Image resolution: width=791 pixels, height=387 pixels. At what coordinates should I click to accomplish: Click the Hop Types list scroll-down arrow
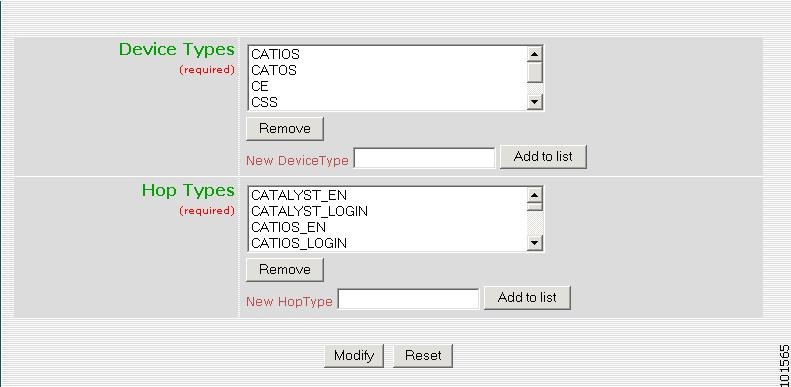(534, 243)
